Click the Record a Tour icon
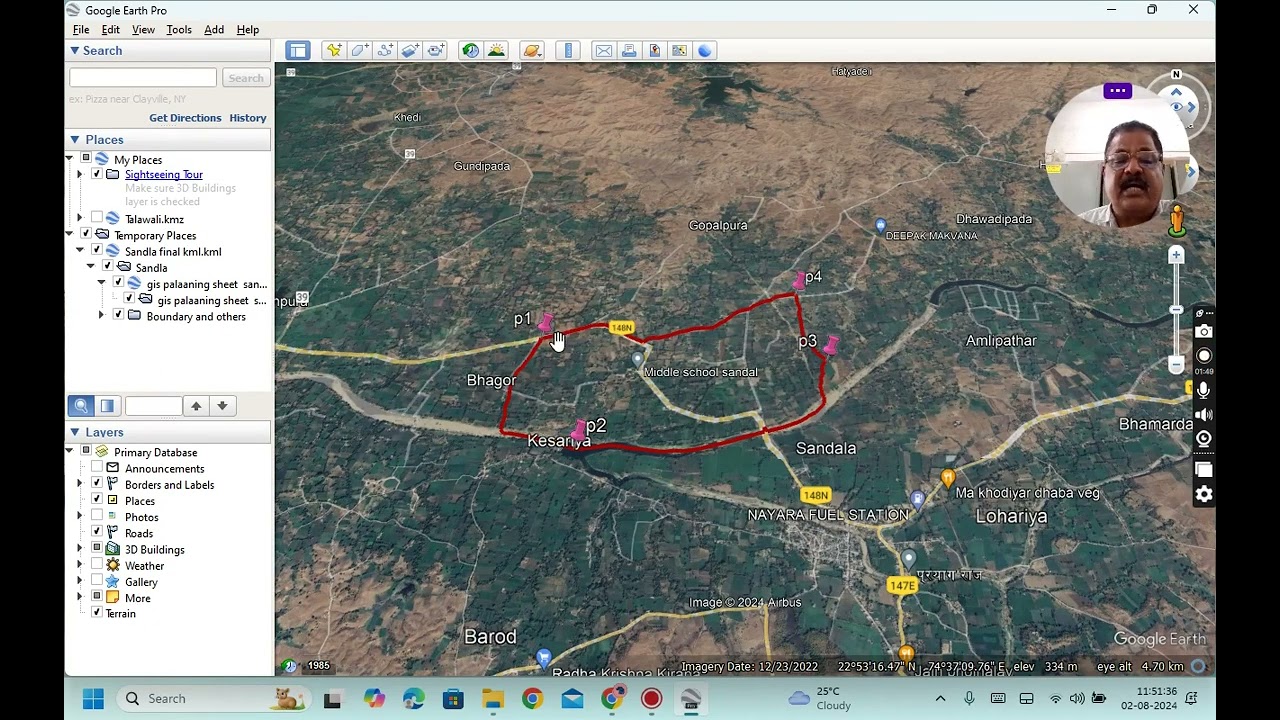 pyautogui.click(x=435, y=50)
